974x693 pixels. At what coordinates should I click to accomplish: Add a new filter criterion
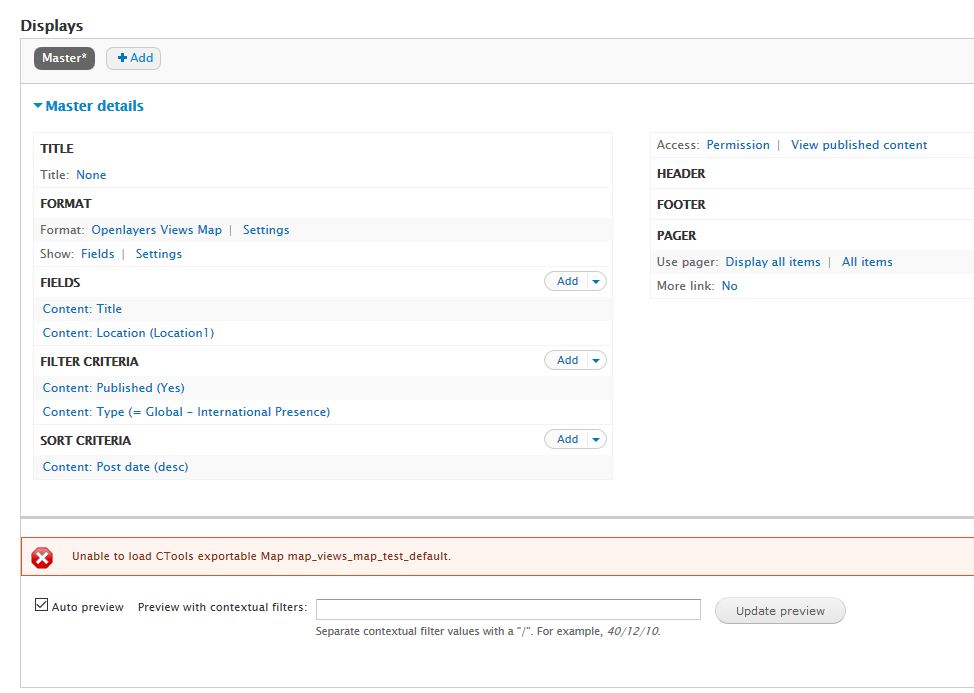tap(567, 360)
